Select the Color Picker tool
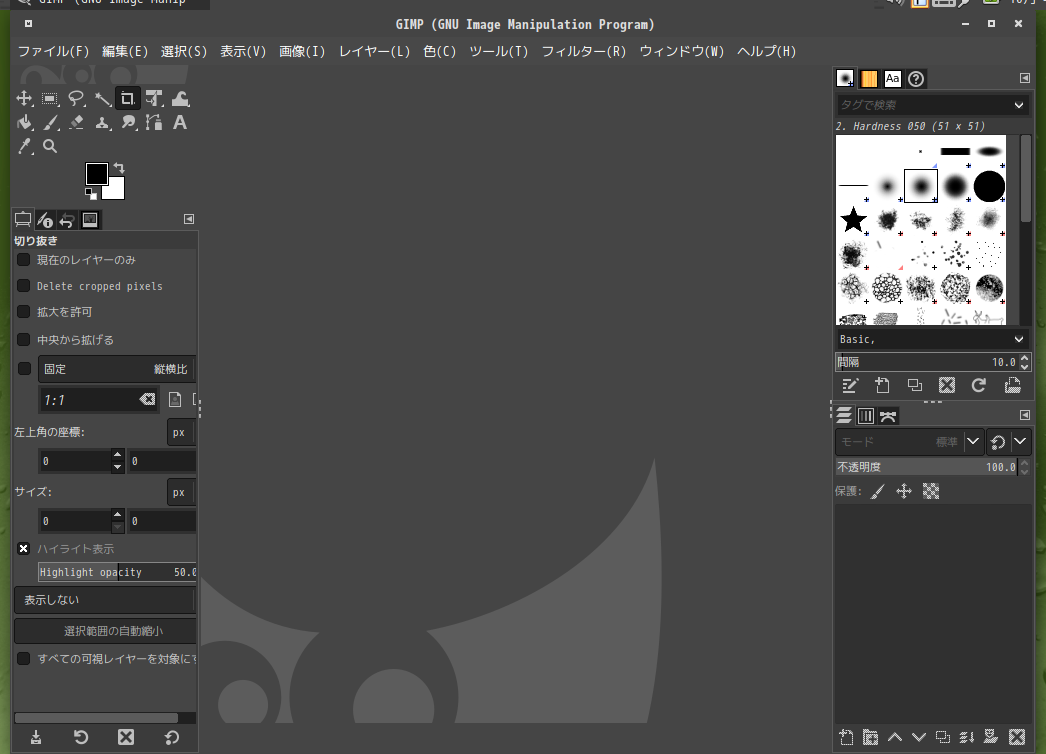The height and width of the screenshot is (754, 1046). (x=25, y=146)
